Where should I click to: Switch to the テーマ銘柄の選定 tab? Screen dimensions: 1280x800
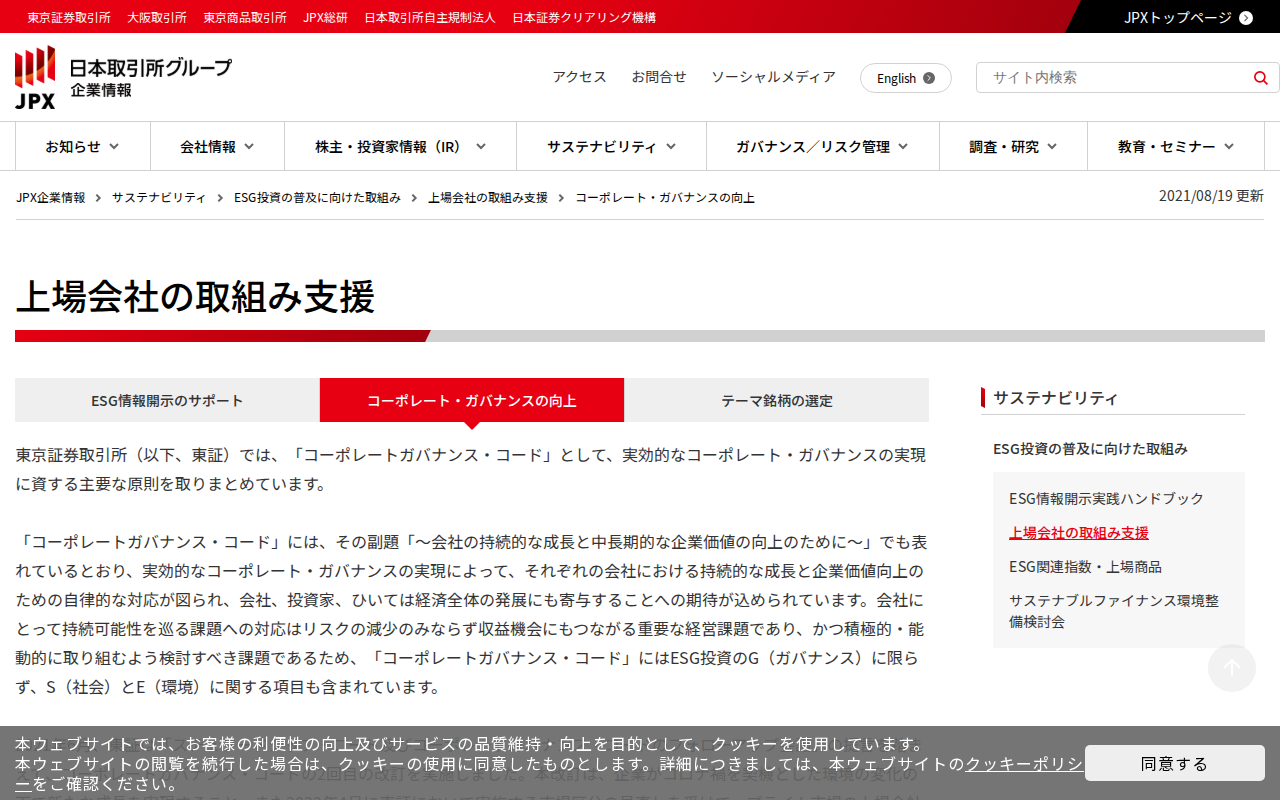click(x=777, y=400)
